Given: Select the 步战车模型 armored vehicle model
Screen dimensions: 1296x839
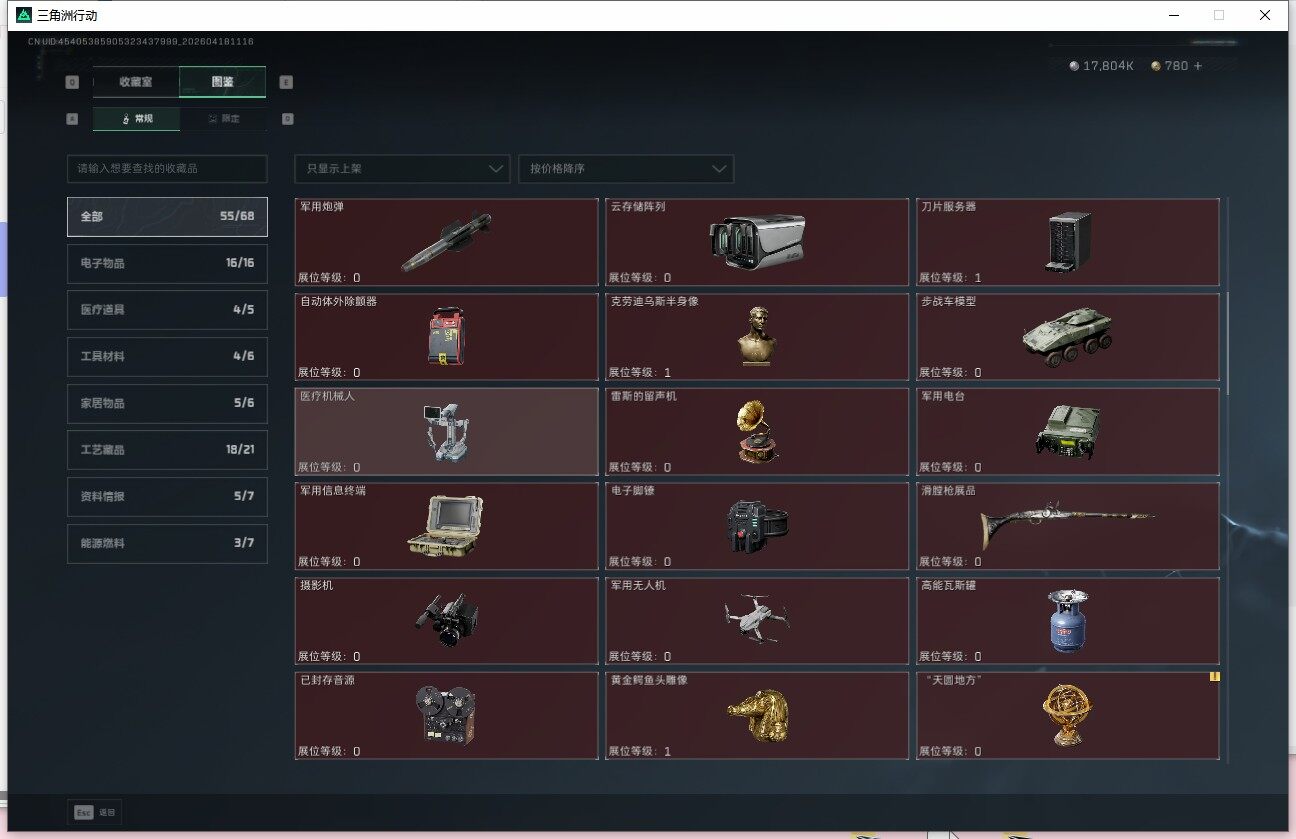Looking at the screenshot, I should (1068, 337).
